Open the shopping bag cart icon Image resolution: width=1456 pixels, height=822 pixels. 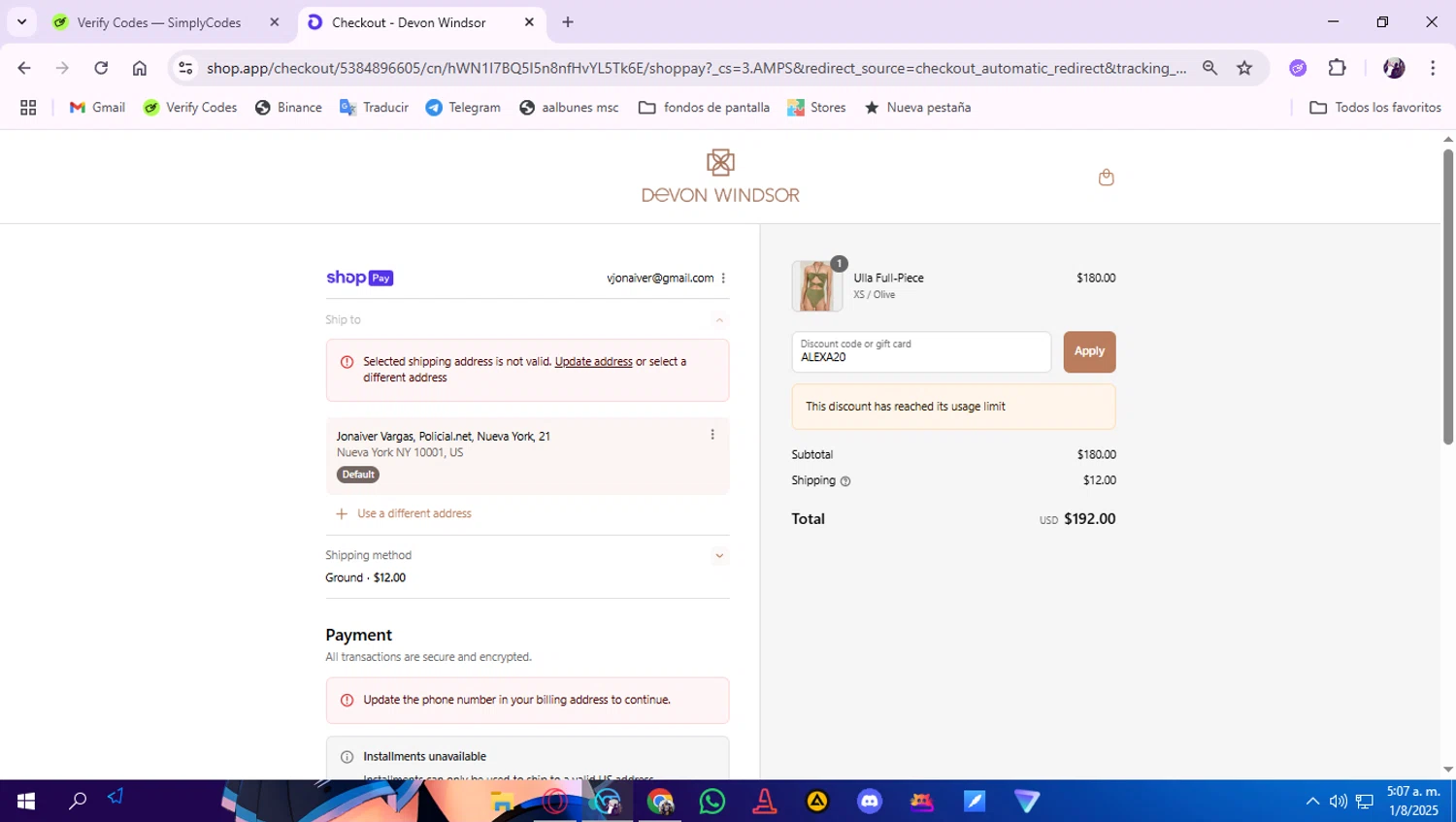[x=1106, y=178]
